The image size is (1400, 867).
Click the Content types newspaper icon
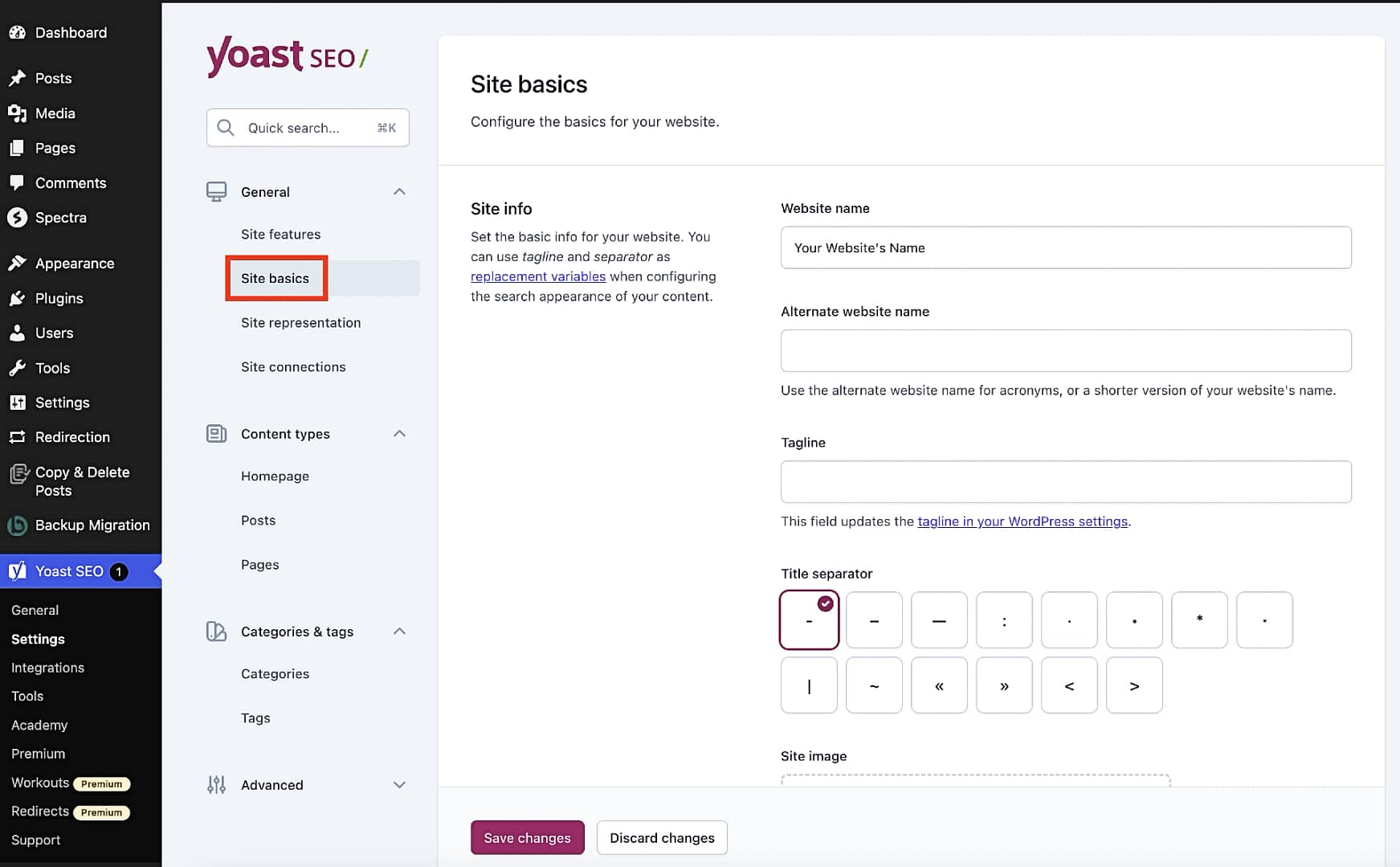tap(216, 434)
